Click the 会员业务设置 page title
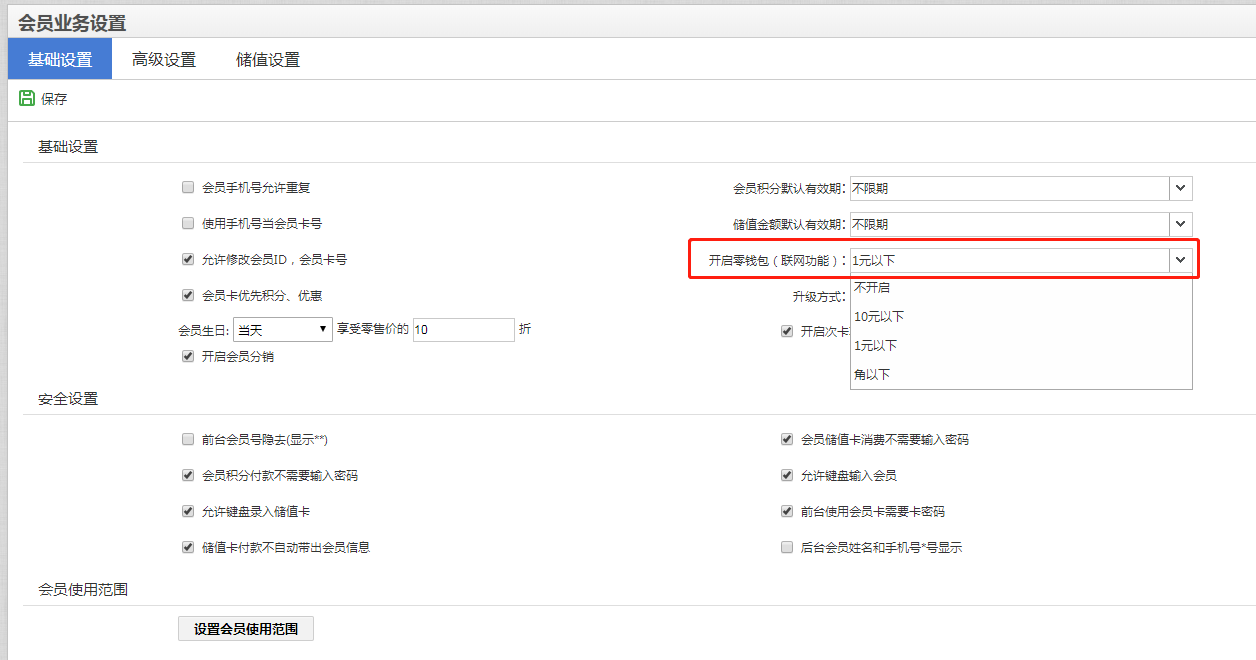This screenshot has width=1256, height=660. click(72, 22)
